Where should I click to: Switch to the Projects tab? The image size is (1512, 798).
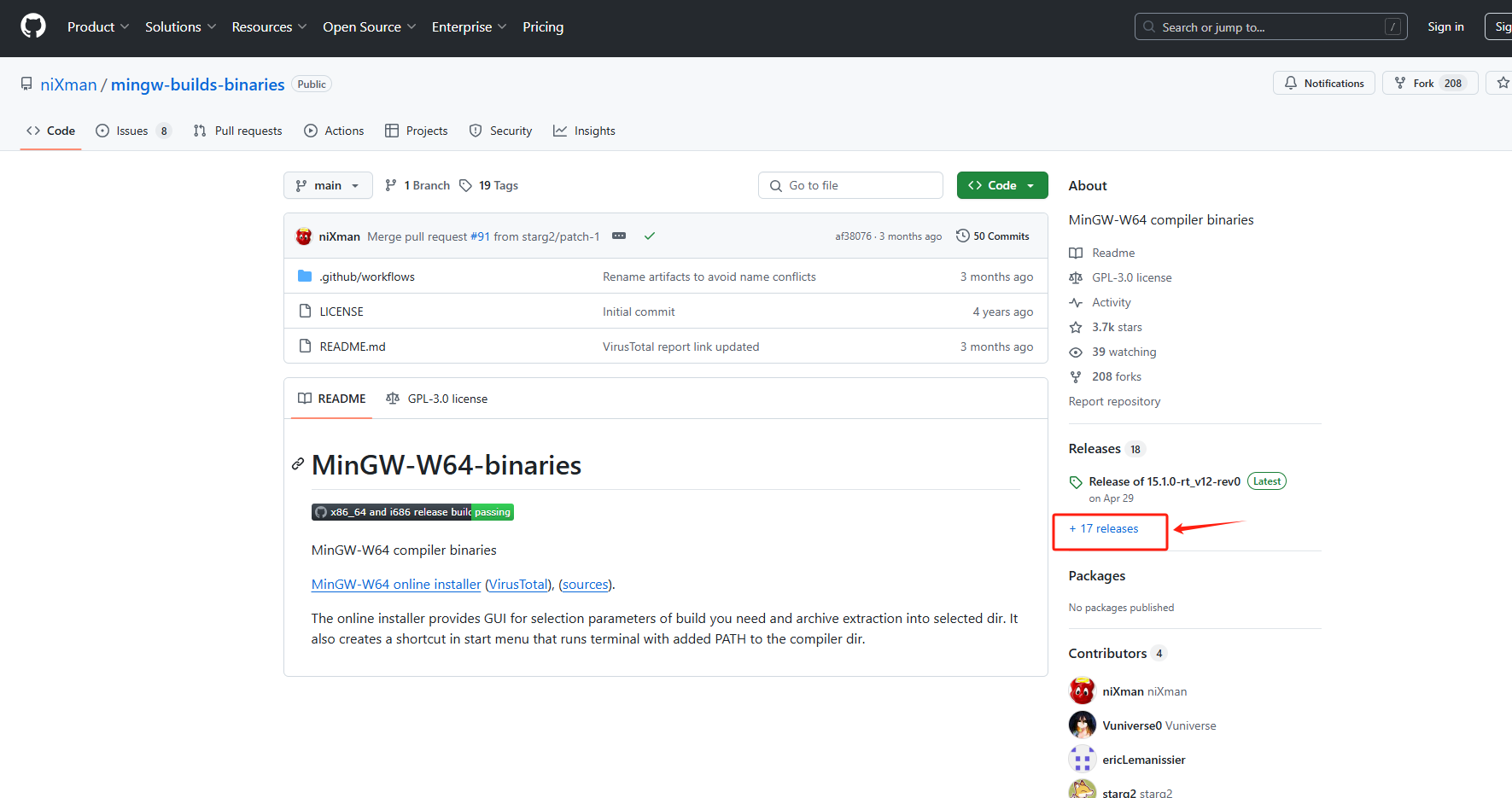tap(416, 131)
